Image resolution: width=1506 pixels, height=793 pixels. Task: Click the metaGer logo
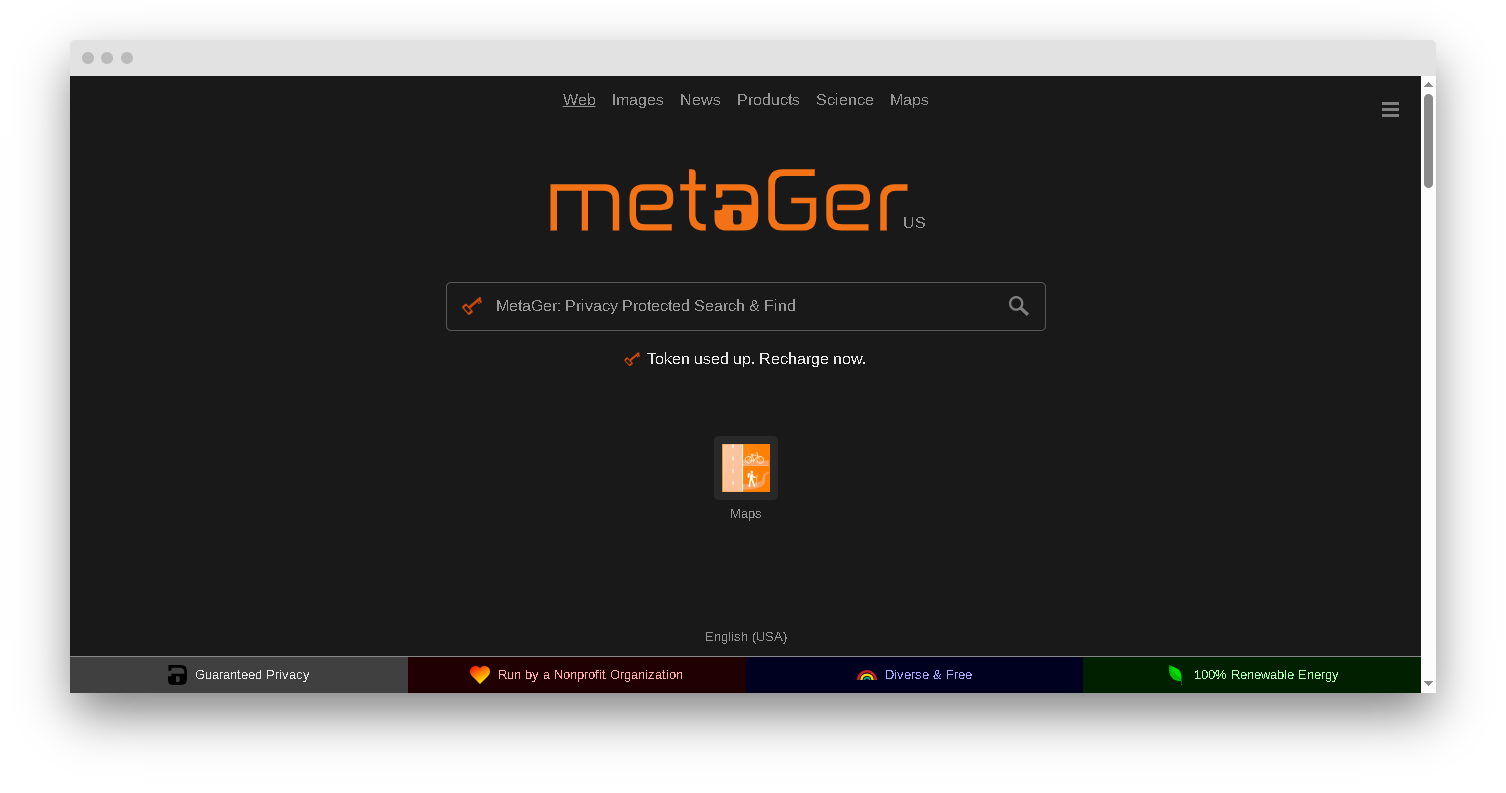click(x=728, y=200)
